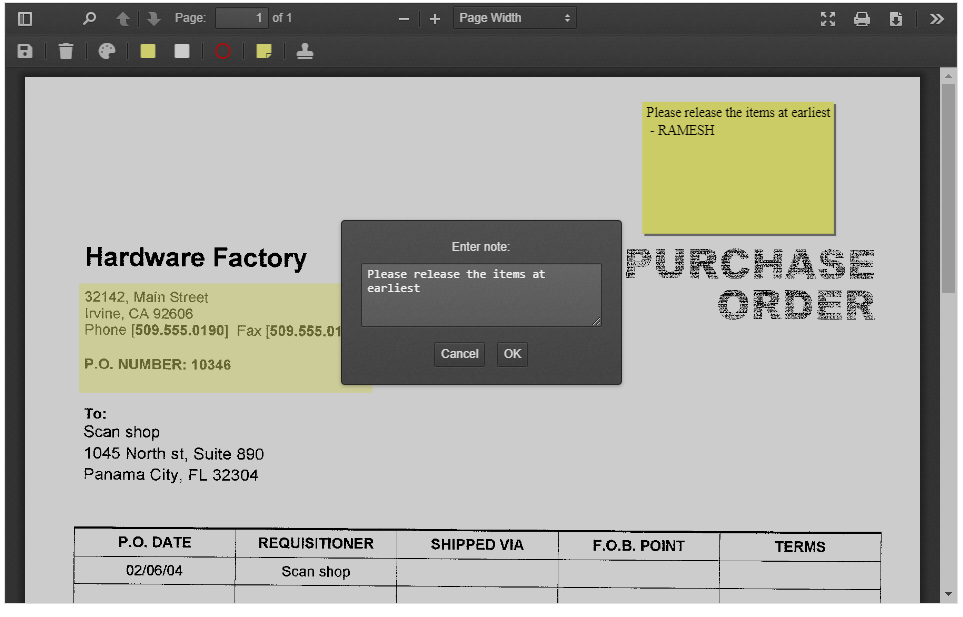Cancel the Enter note dialog

pos(459,354)
